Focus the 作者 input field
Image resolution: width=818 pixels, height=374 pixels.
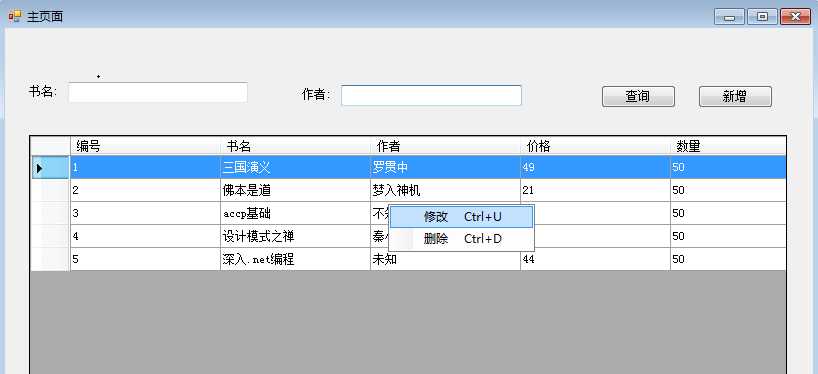(431, 95)
